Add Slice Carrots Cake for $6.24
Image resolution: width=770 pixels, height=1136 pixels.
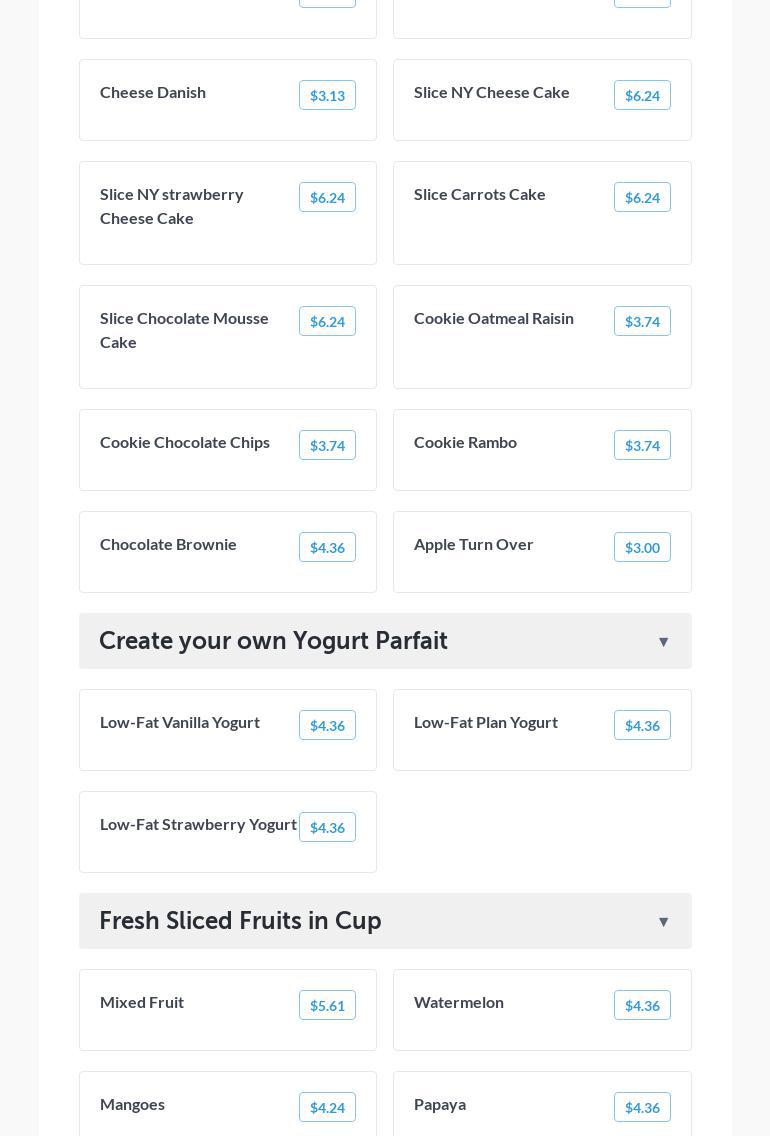pyautogui.click(x=642, y=198)
